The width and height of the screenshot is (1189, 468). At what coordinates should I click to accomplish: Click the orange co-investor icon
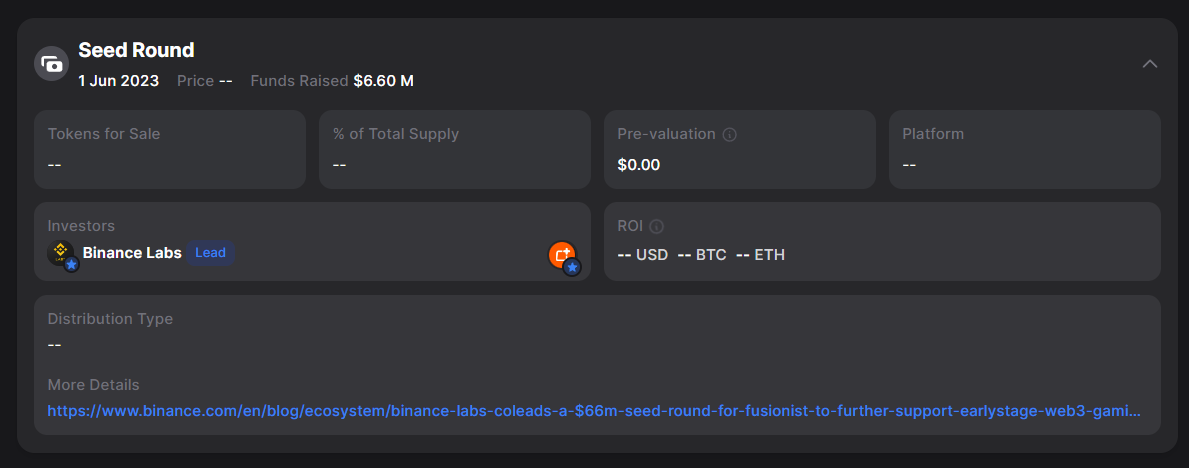tap(562, 255)
